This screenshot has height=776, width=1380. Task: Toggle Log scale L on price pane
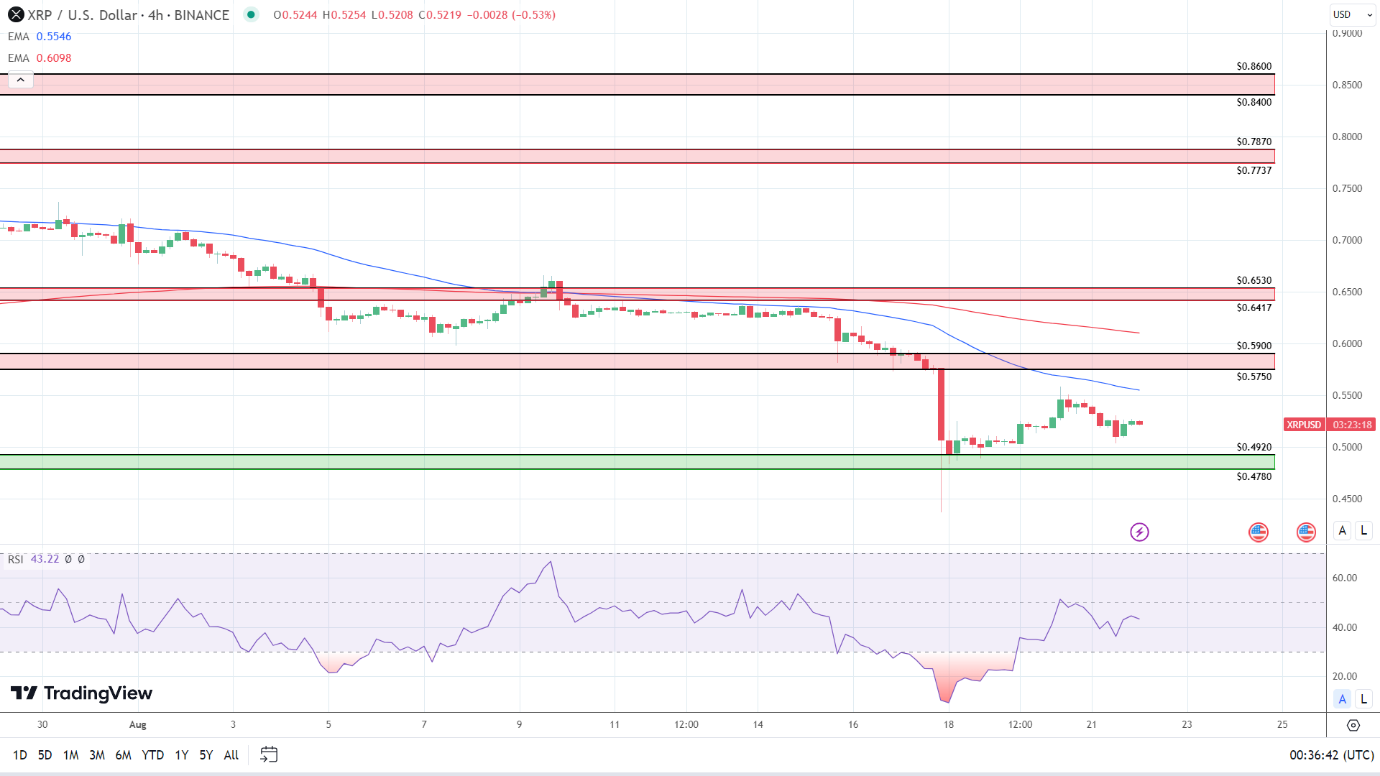tap(1363, 531)
